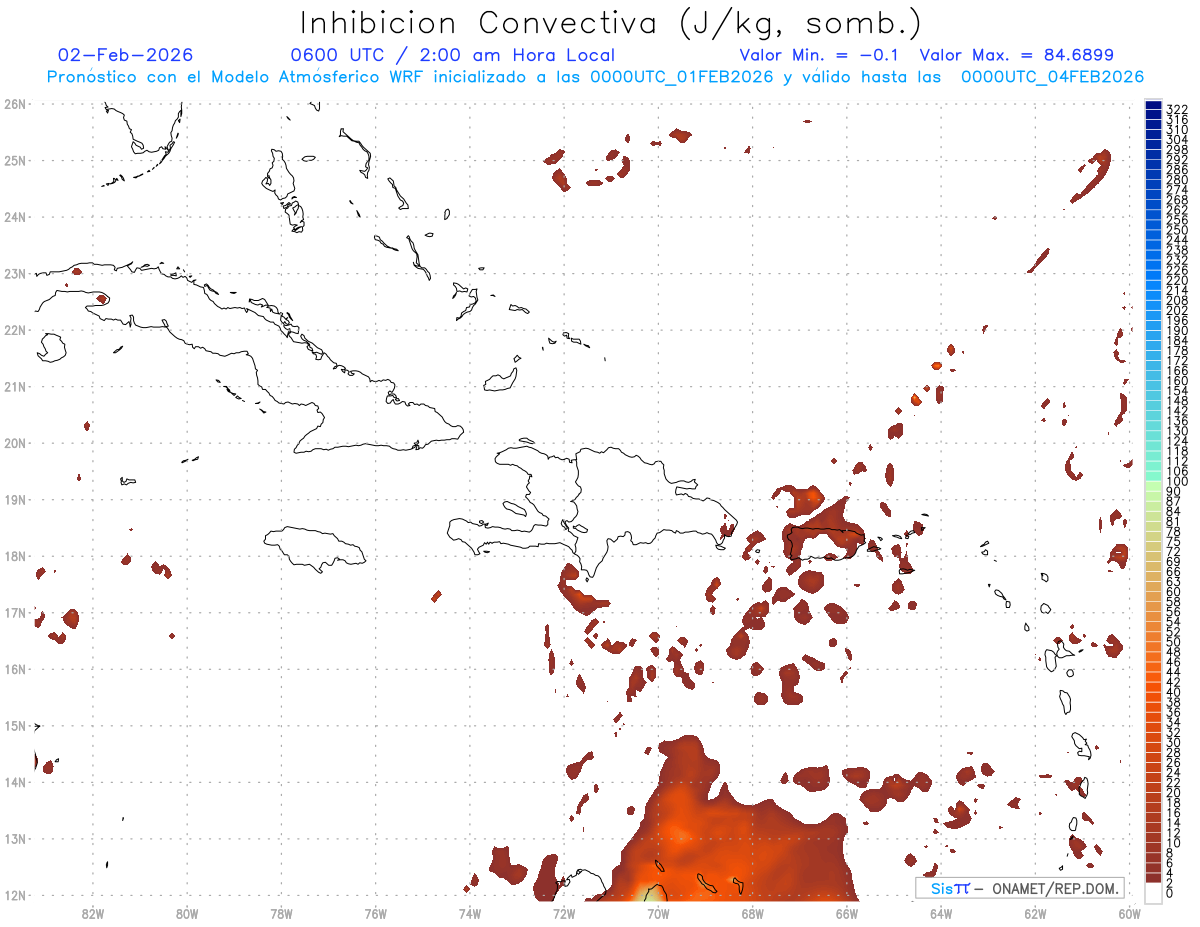Screen dimensions: 1200x927
Task: Click the '14N' latitude label
Action: [15, 782]
